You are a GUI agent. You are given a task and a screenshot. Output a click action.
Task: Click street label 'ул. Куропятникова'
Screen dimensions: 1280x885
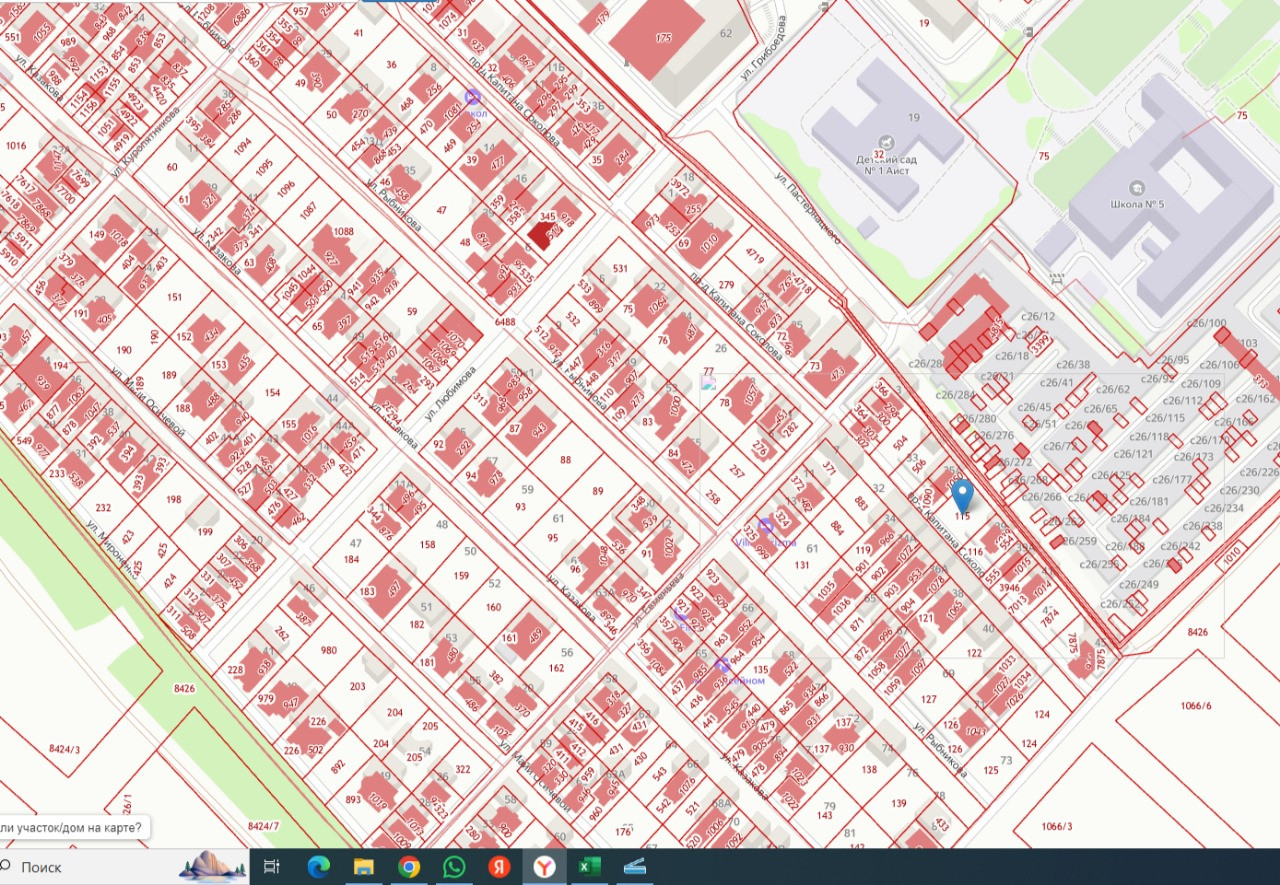(146, 142)
